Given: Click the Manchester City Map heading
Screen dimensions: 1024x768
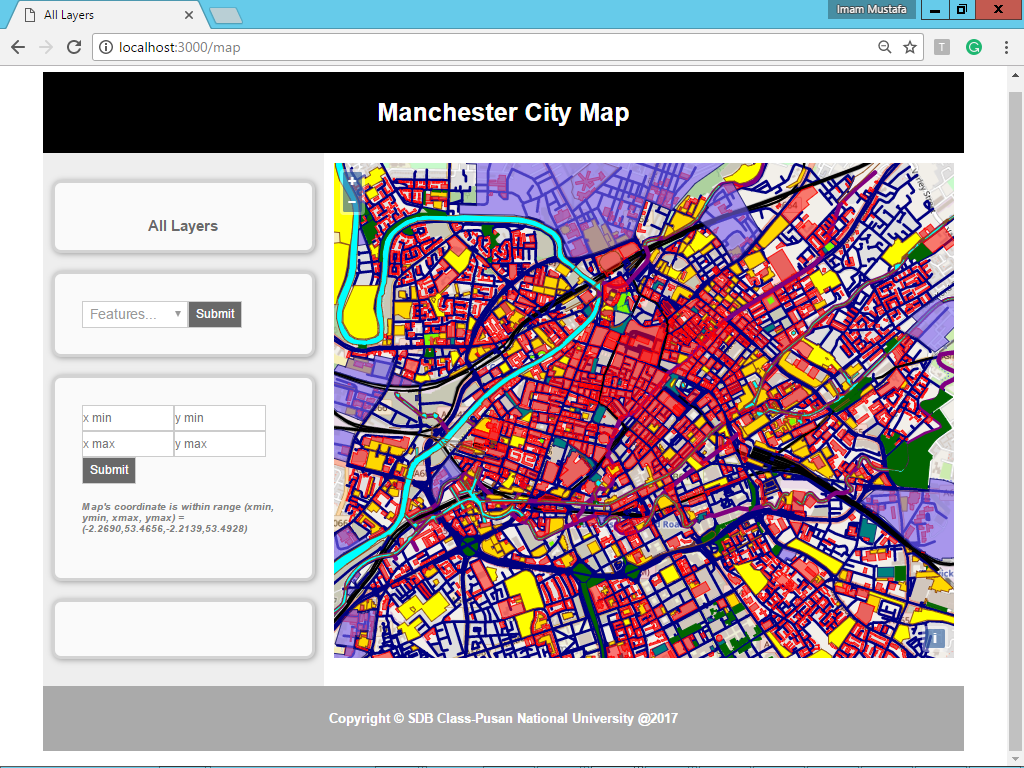Looking at the screenshot, I should point(504,112).
